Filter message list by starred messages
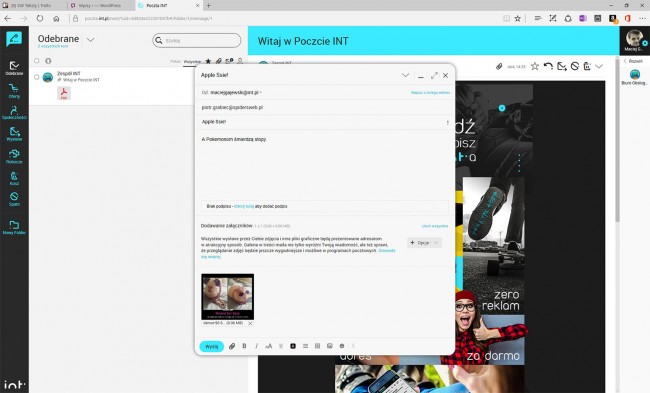Viewport: 650px width, 393px height. tap(208, 61)
